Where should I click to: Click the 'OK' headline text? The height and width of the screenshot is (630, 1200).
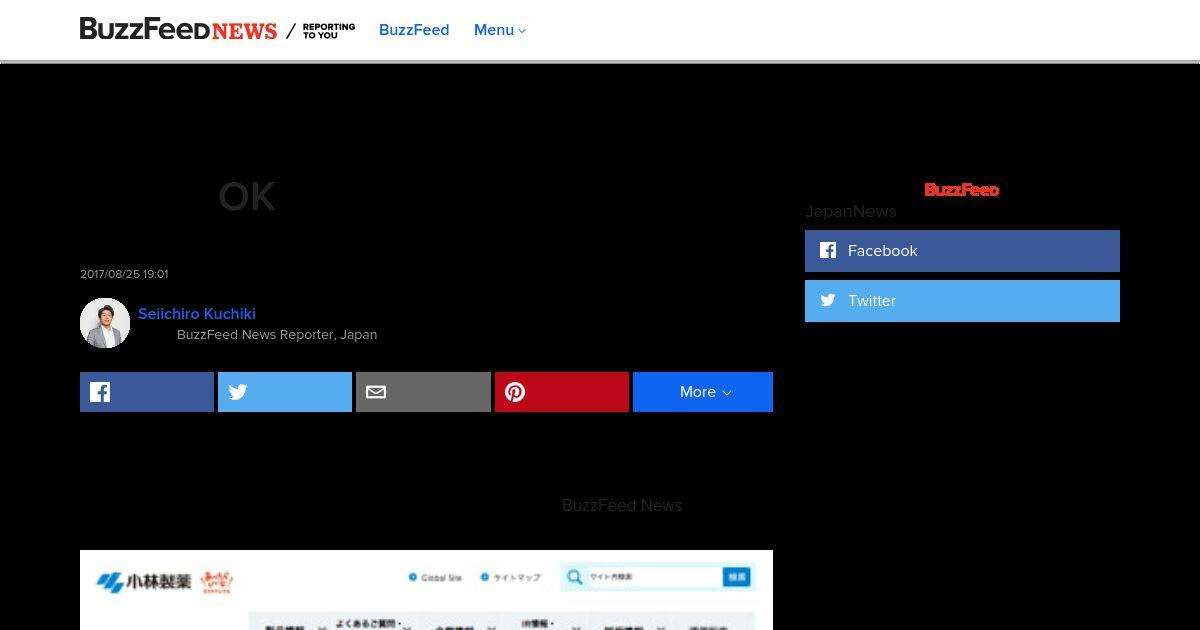(x=247, y=197)
